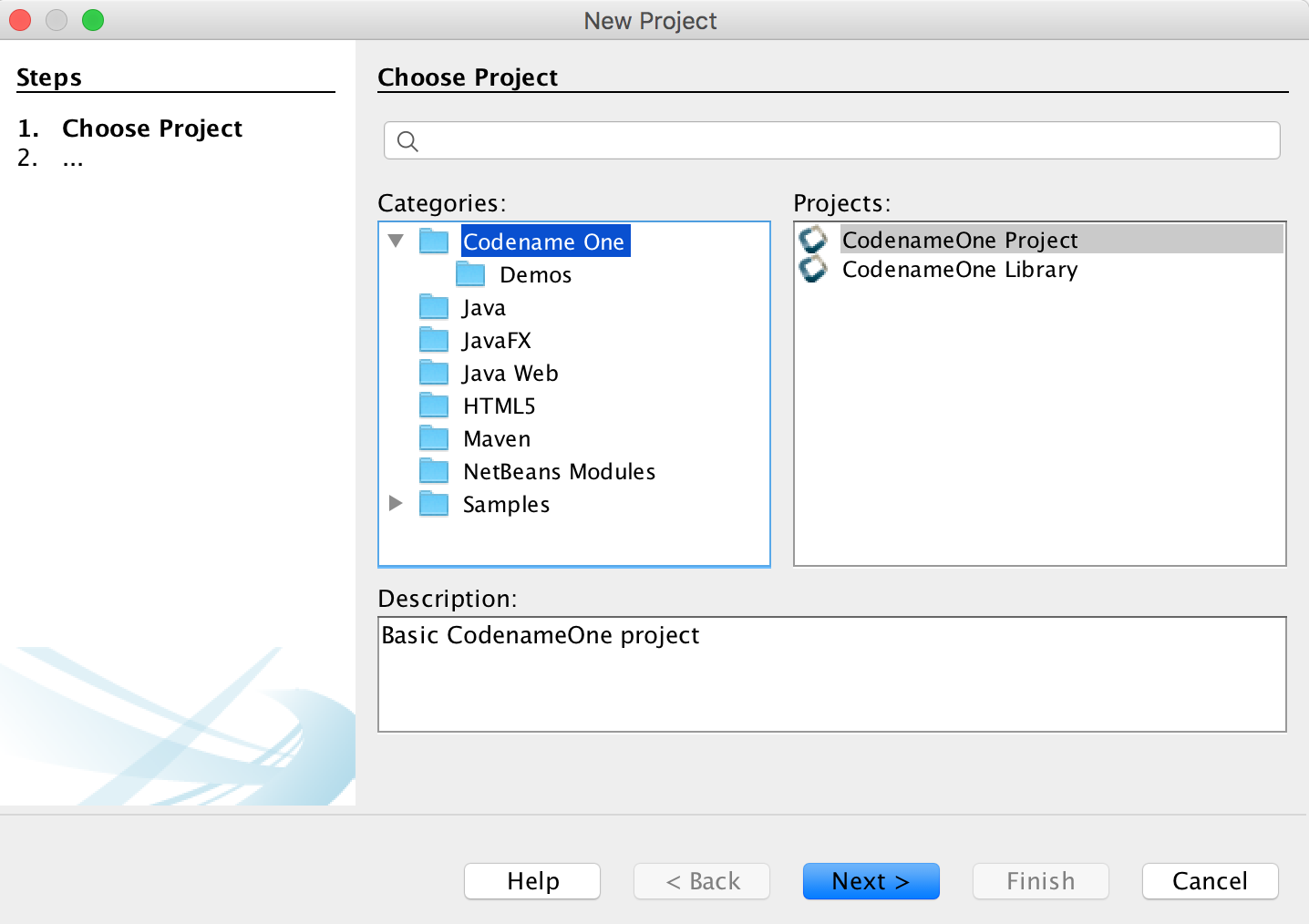Viewport: 1309px width, 924px height.
Task: Highlight CodenameOne Library in the Projects list
Action: click(960, 269)
